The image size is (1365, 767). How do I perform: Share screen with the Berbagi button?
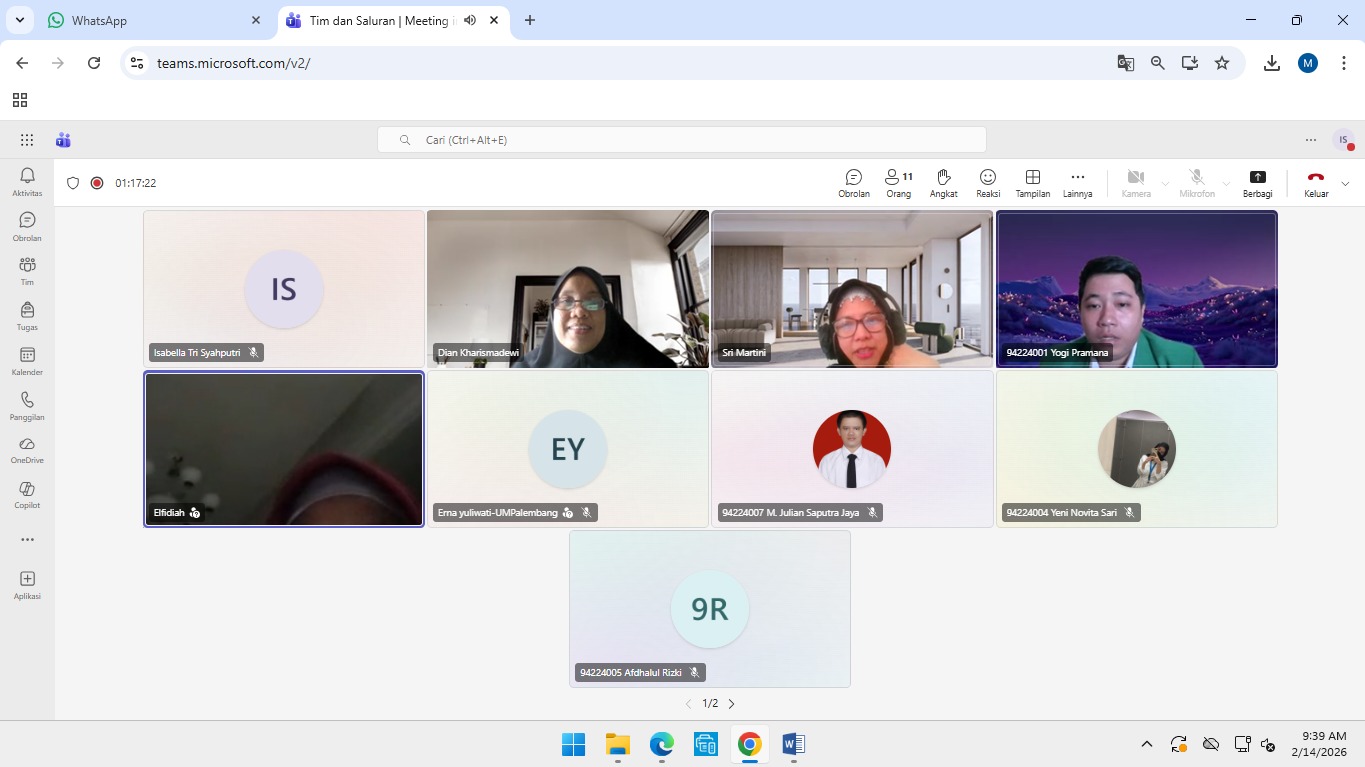(x=1257, y=182)
